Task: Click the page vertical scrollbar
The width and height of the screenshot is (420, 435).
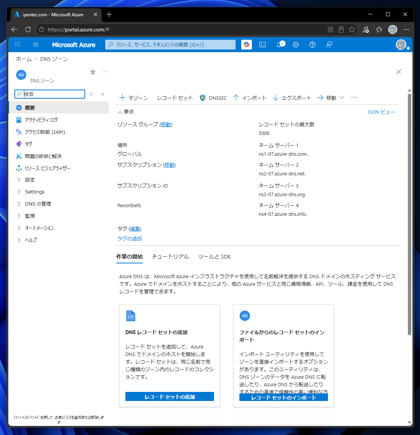Action: [x=409, y=213]
